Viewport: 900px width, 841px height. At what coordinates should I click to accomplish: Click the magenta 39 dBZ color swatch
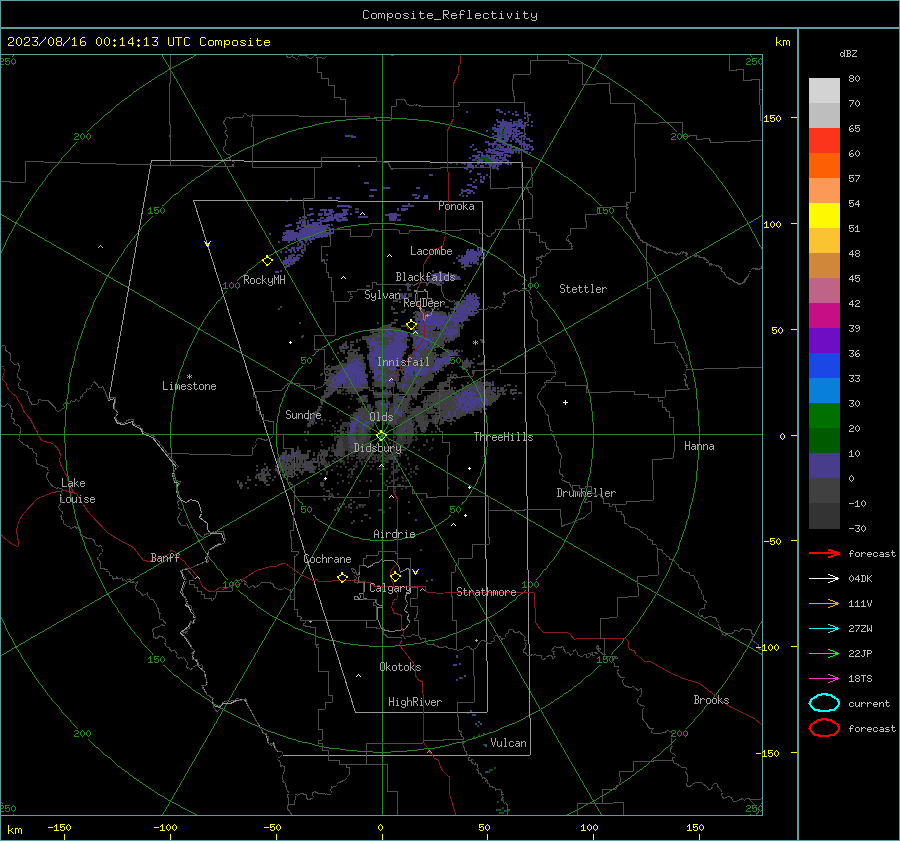(824, 315)
